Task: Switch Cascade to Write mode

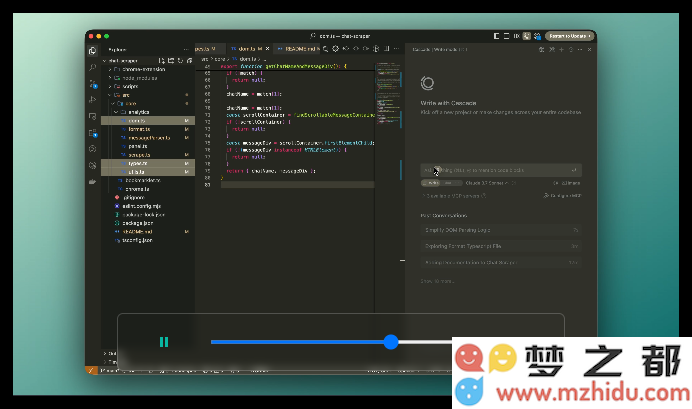Action: pyautogui.click(x=432, y=183)
